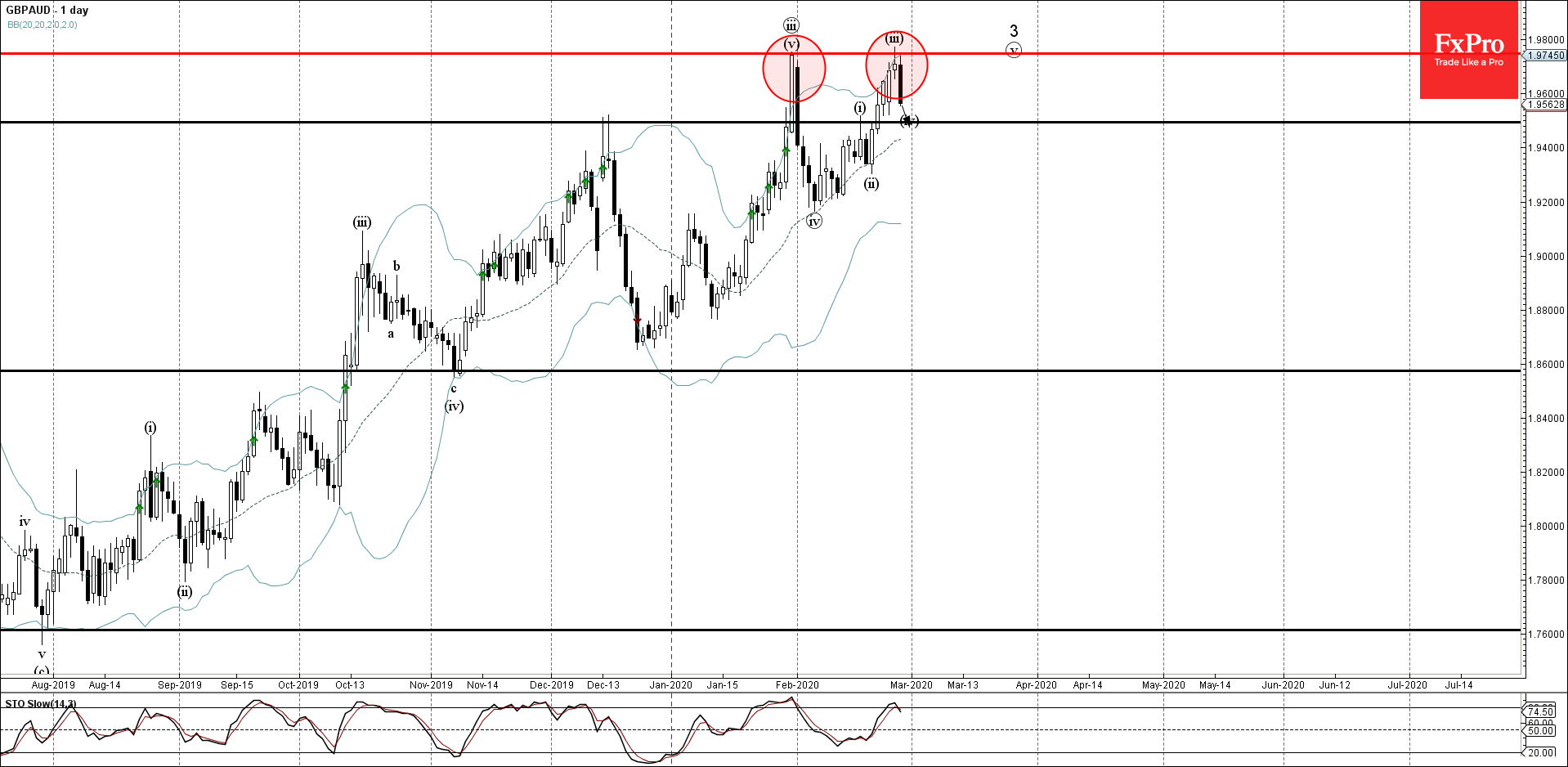Click the red down arrow on the December candle

[x=638, y=320]
